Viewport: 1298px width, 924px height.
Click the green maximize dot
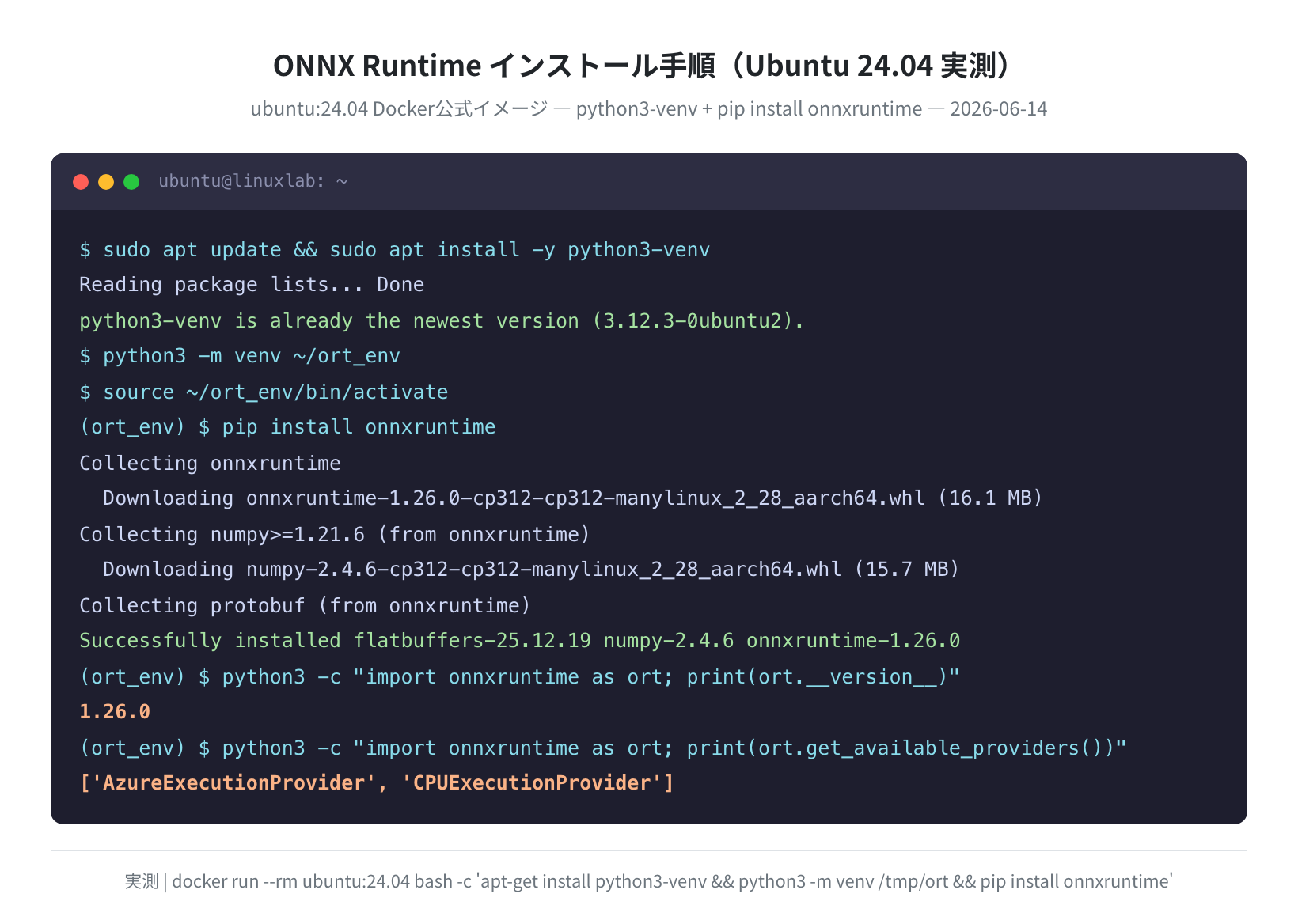coord(131,182)
